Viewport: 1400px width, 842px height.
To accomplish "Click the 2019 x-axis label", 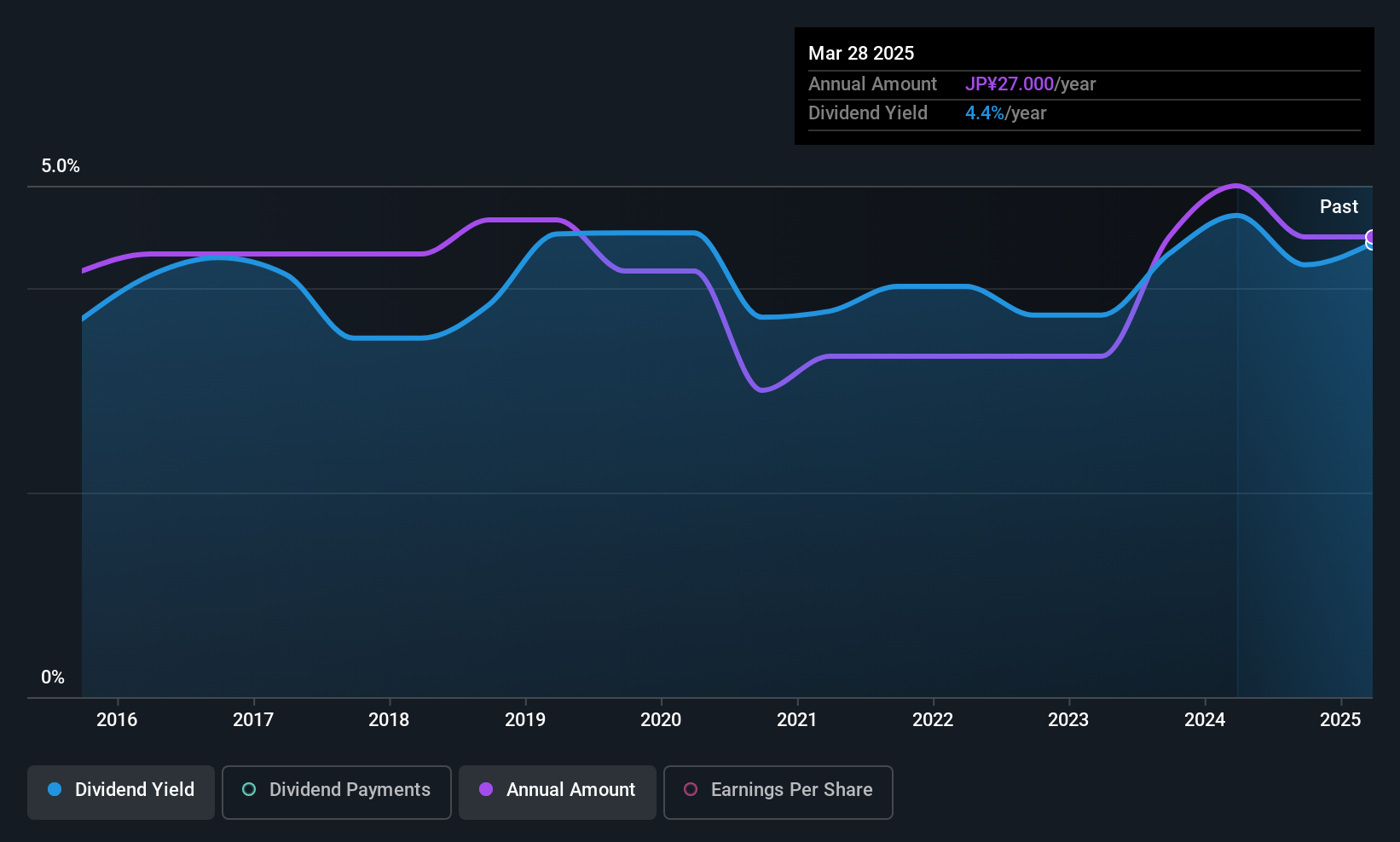I will (525, 719).
